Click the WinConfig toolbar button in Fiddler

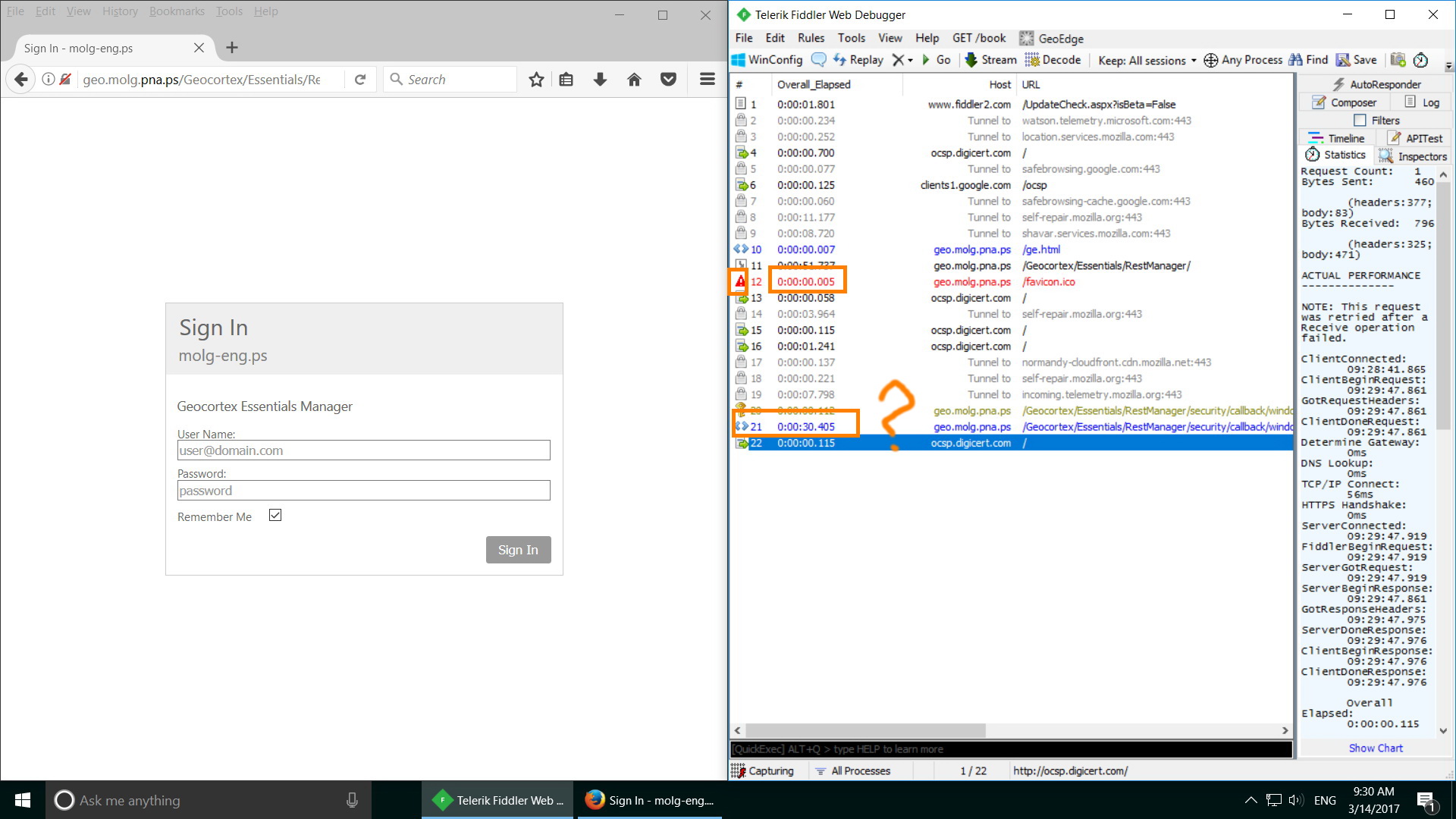767,60
